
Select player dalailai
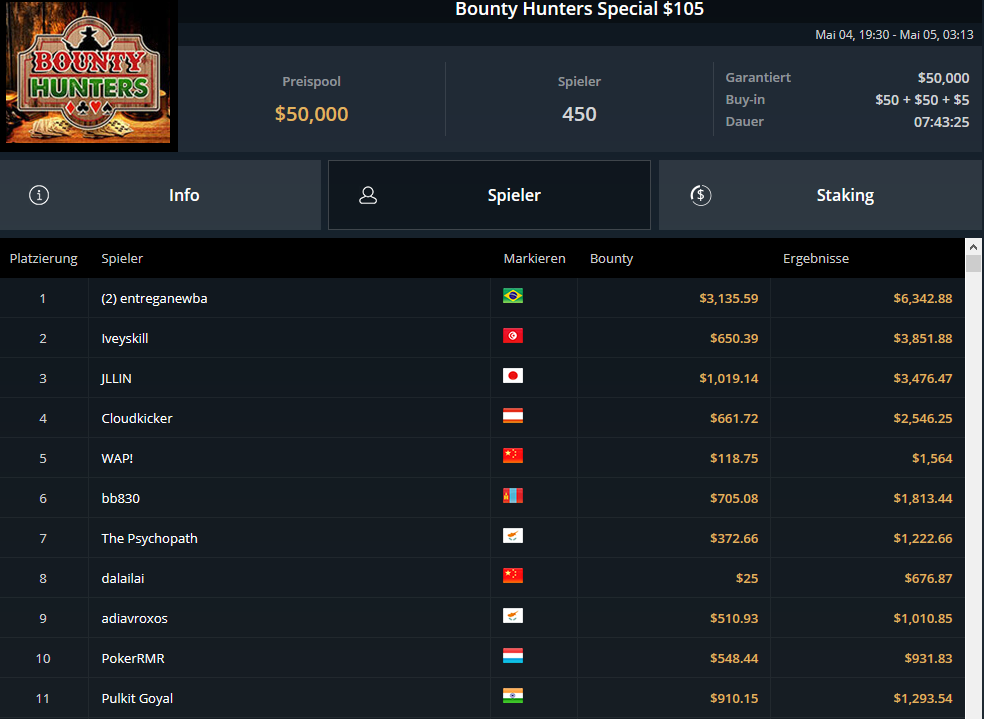[x=123, y=578]
